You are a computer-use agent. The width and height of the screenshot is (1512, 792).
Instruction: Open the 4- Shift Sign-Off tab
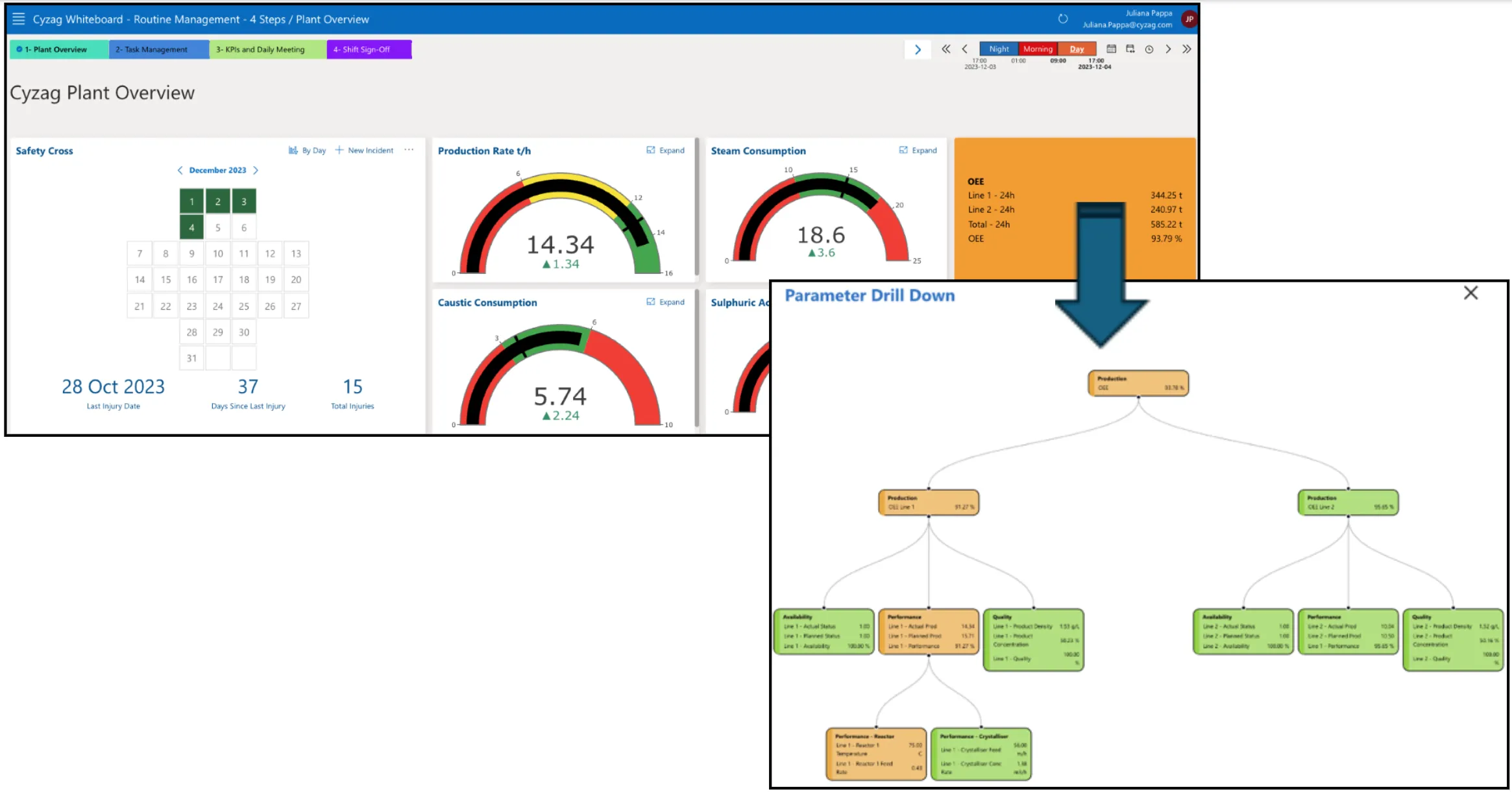click(369, 49)
